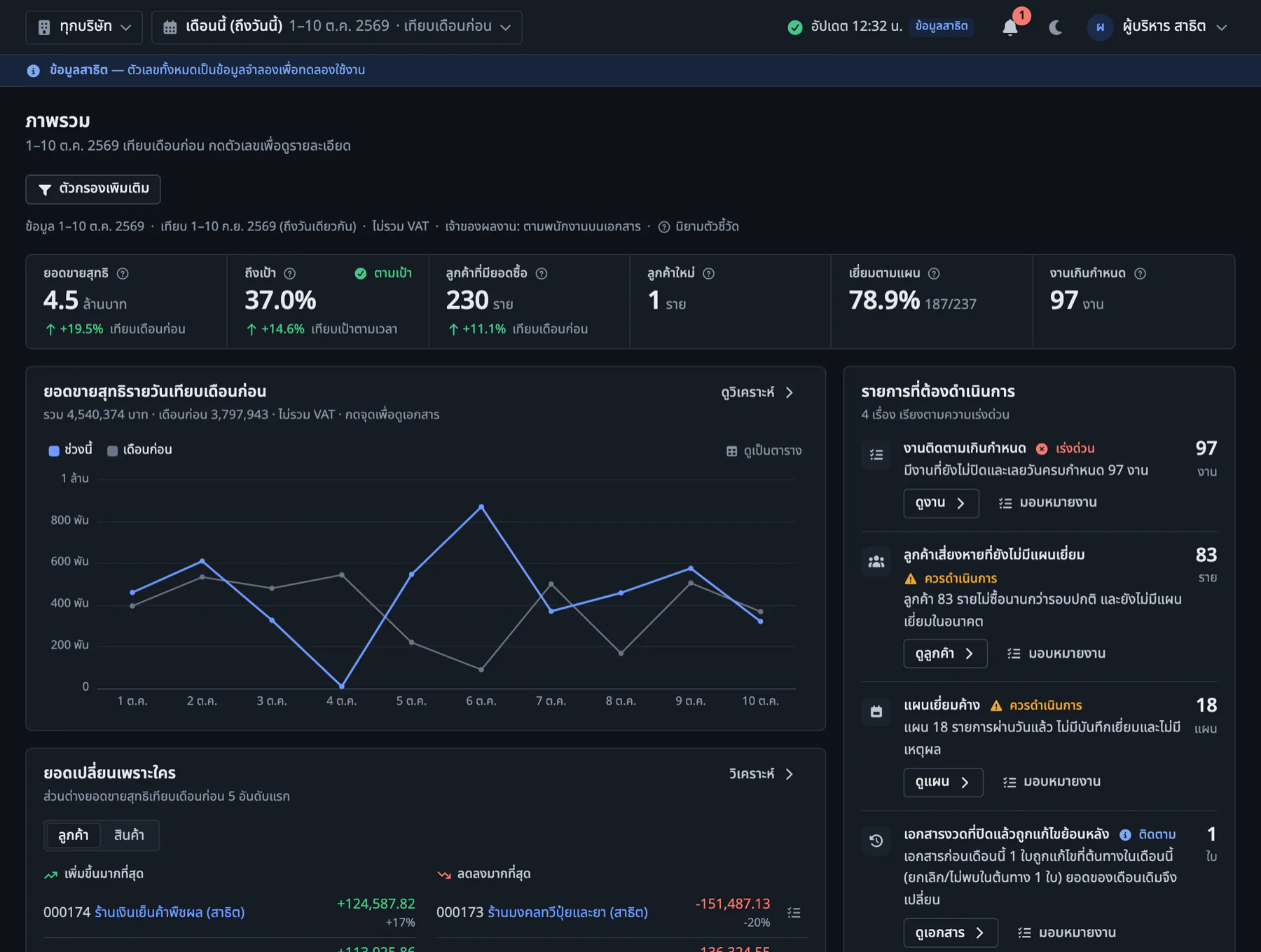
Task: Click the ตัวกรองเพิ่มเติม filter button
Action: pyautogui.click(x=93, y=189)
